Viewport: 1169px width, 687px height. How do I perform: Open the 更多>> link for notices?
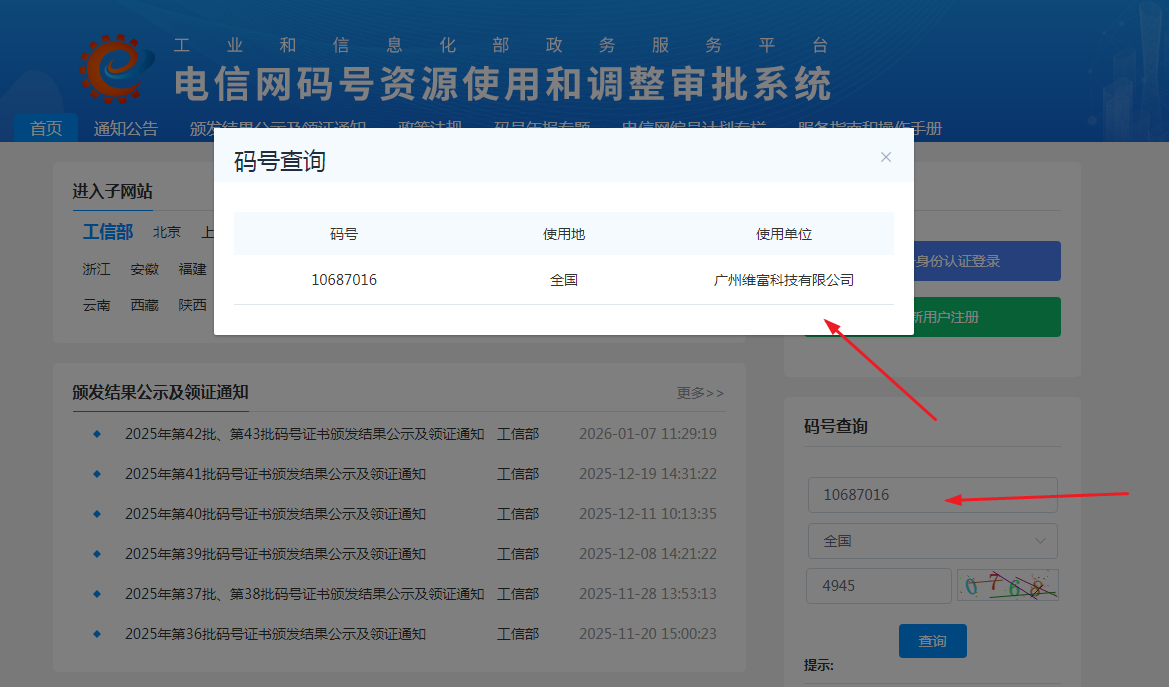(x=699, y=393)
